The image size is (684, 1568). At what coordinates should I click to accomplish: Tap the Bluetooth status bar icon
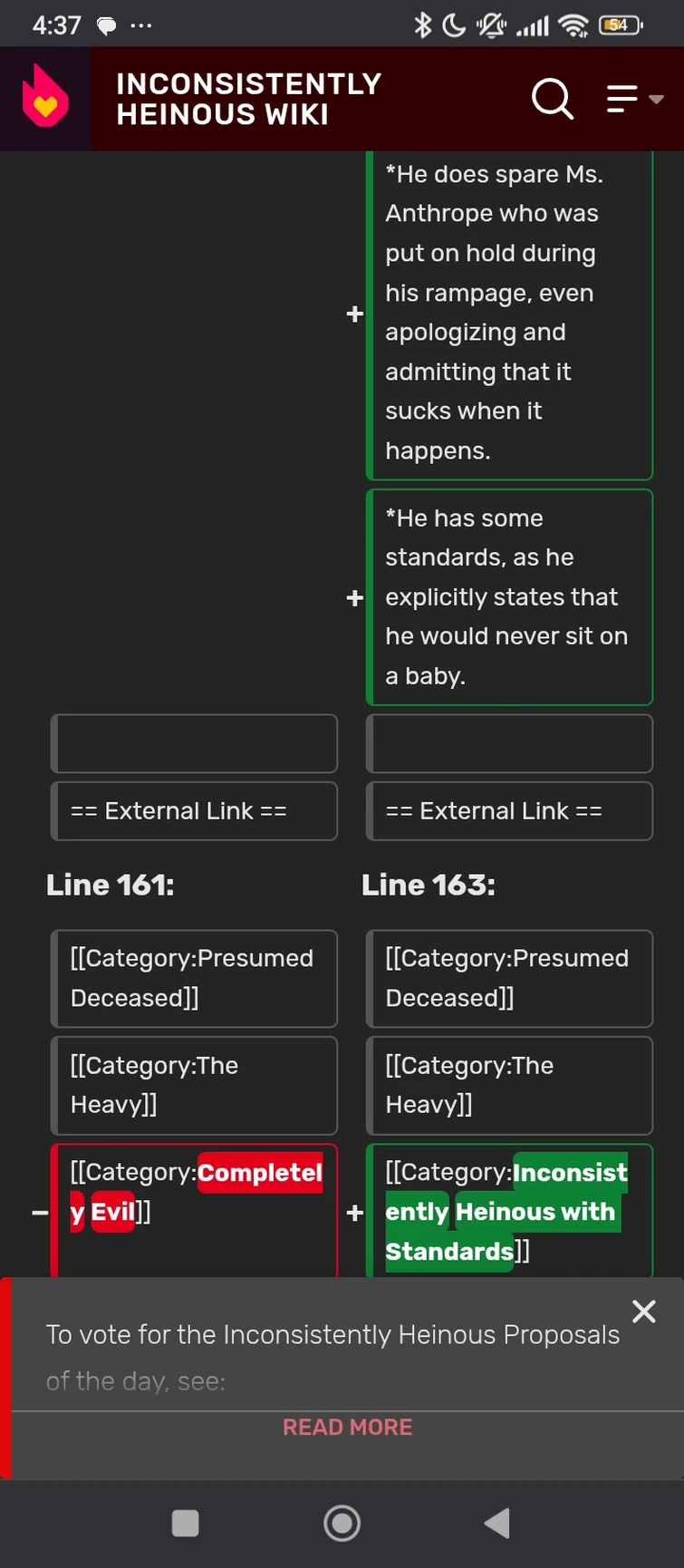click(422, 25)
